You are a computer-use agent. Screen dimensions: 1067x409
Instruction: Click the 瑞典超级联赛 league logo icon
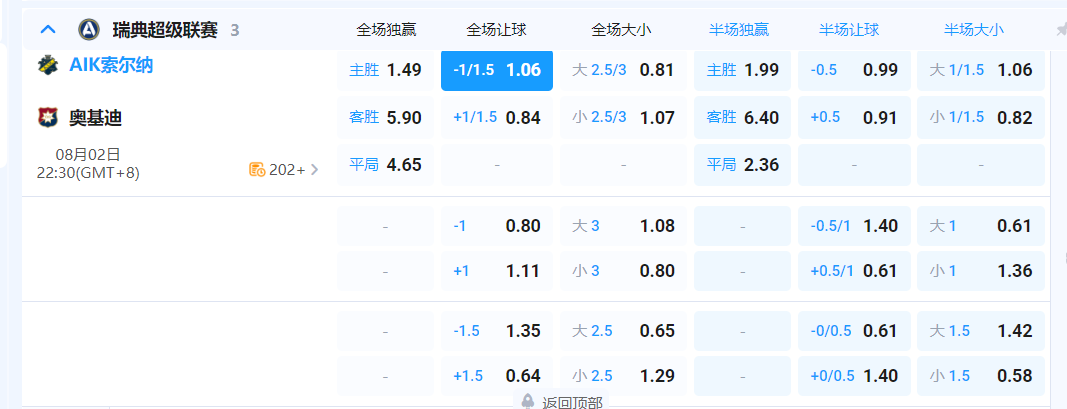88,30
